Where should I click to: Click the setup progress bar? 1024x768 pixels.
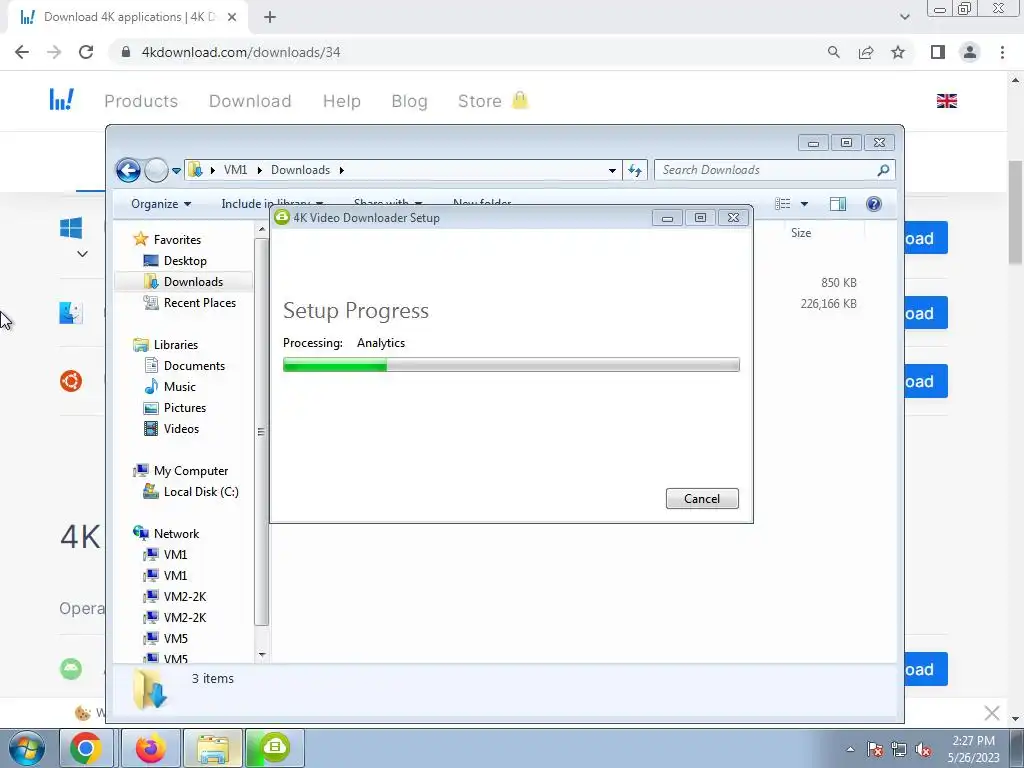pos(511,364)
